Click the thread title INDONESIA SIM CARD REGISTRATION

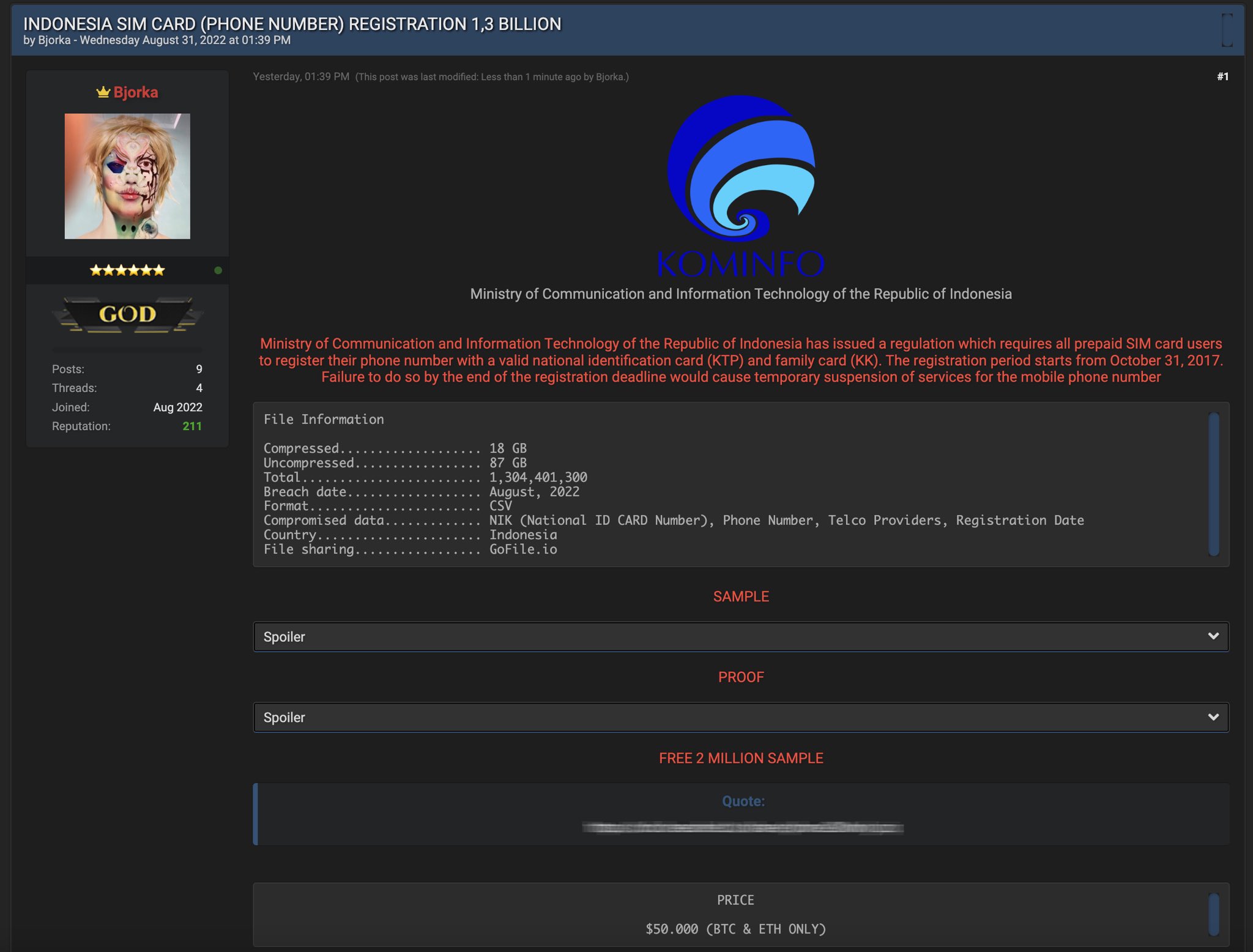click(x=292, y=24)
